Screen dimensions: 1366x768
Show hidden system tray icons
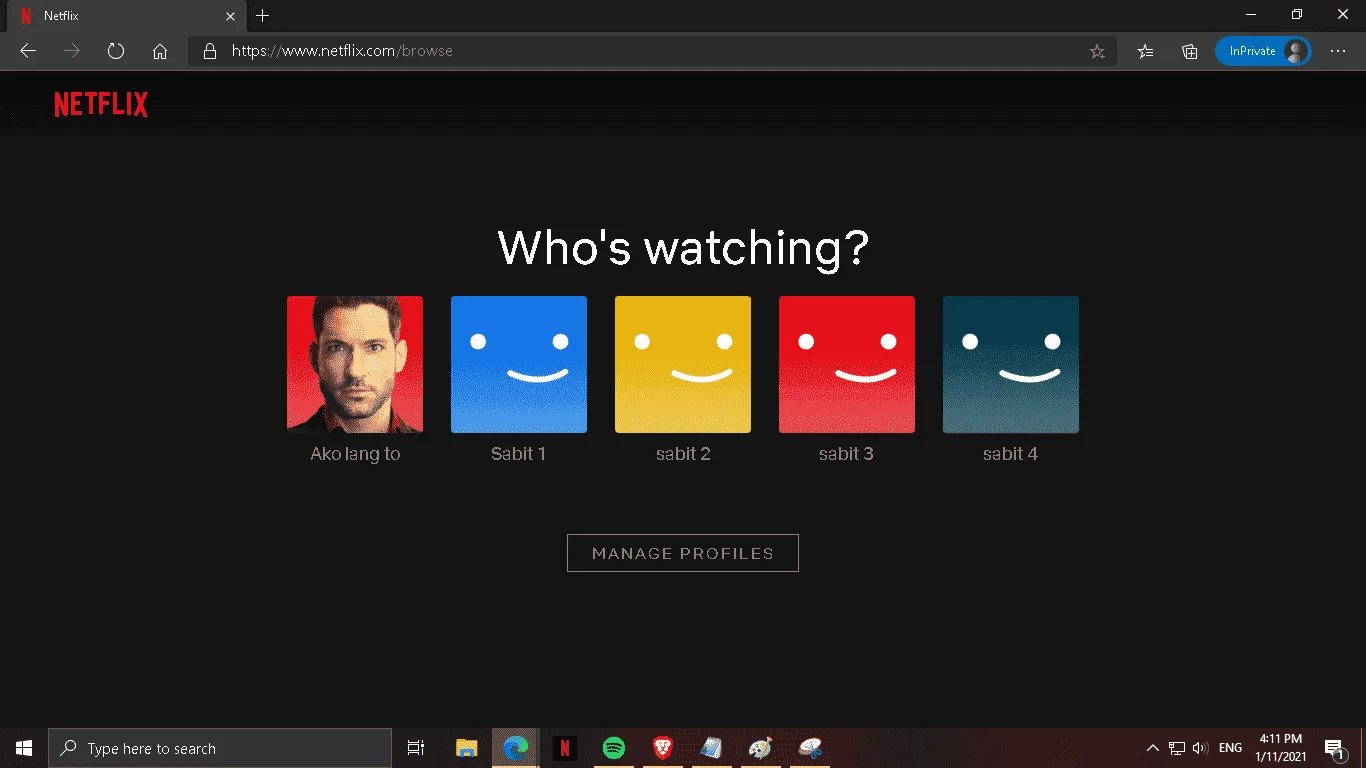click(x=1153, y=748)
